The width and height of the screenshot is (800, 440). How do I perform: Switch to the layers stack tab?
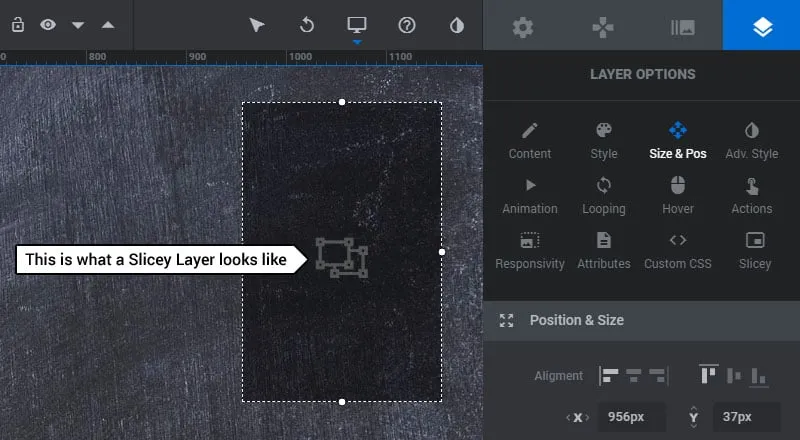[x=762, y=27]
